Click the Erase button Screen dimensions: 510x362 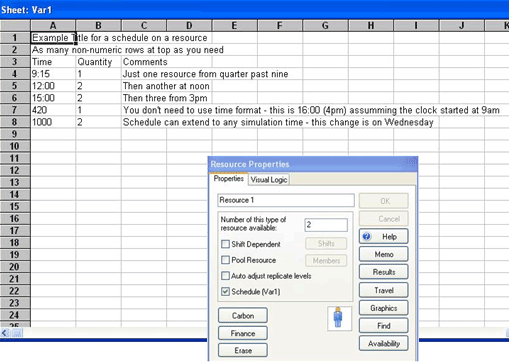pyautogui.click(x=243, y=350)
